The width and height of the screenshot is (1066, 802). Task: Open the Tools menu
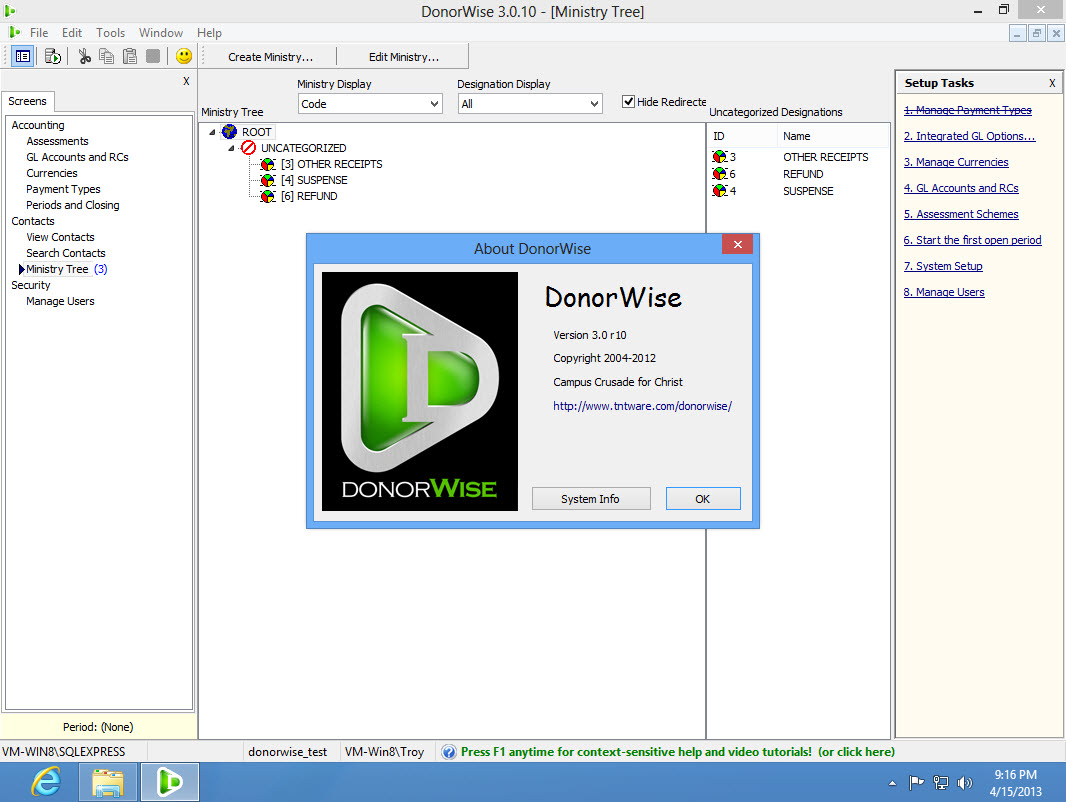(x=110, y=32)
